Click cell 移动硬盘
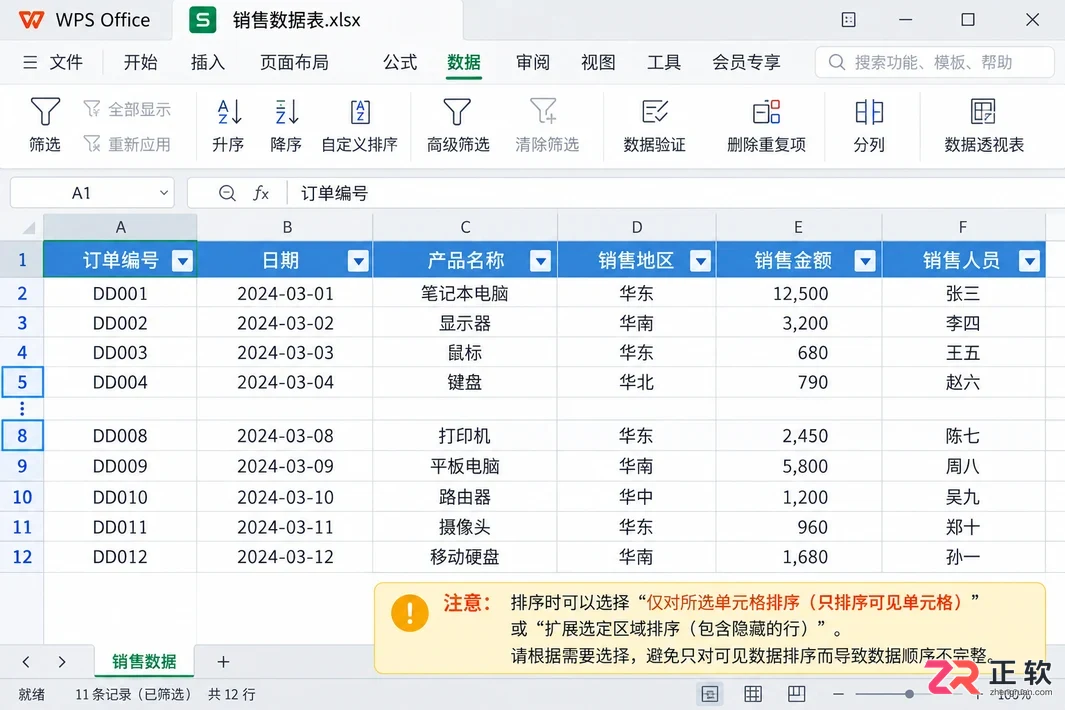Viewport: 1065px width, 710px height. 465,557
